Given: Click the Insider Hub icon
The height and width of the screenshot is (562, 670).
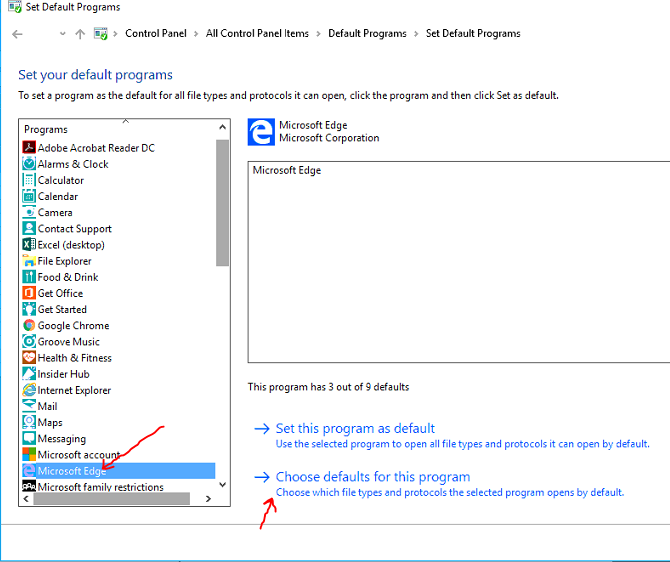Looking at the screenshot, I should pos(29,374).
